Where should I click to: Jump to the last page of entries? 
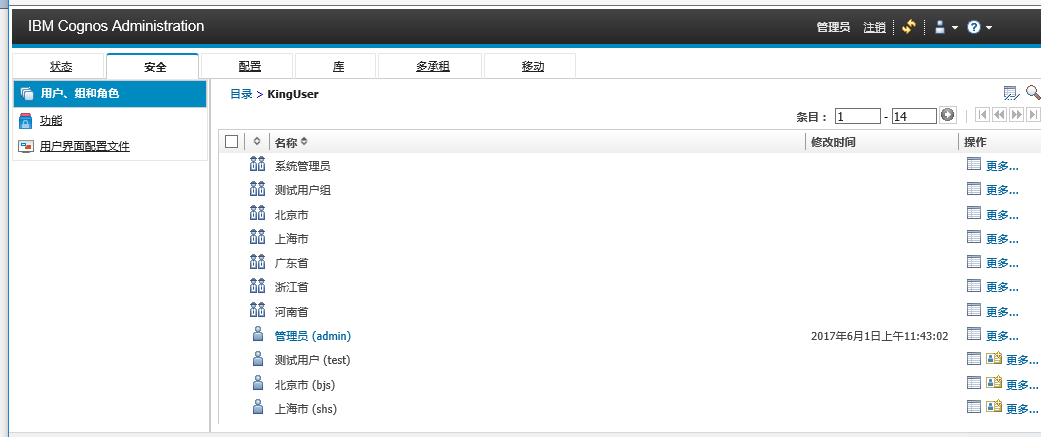[x=1032, y=115]
